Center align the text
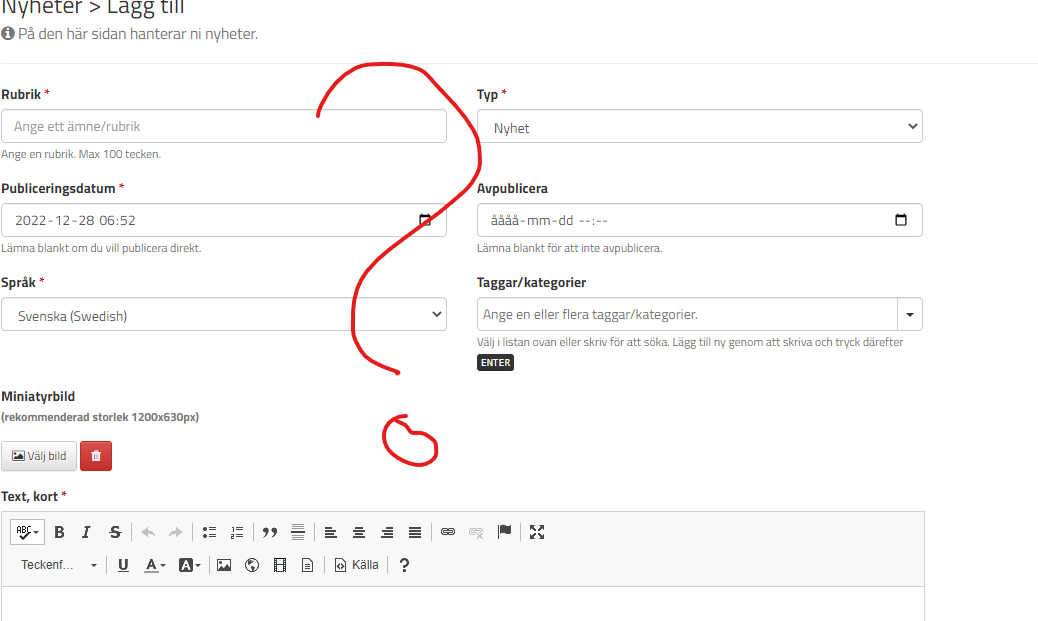 pos(358,532)
